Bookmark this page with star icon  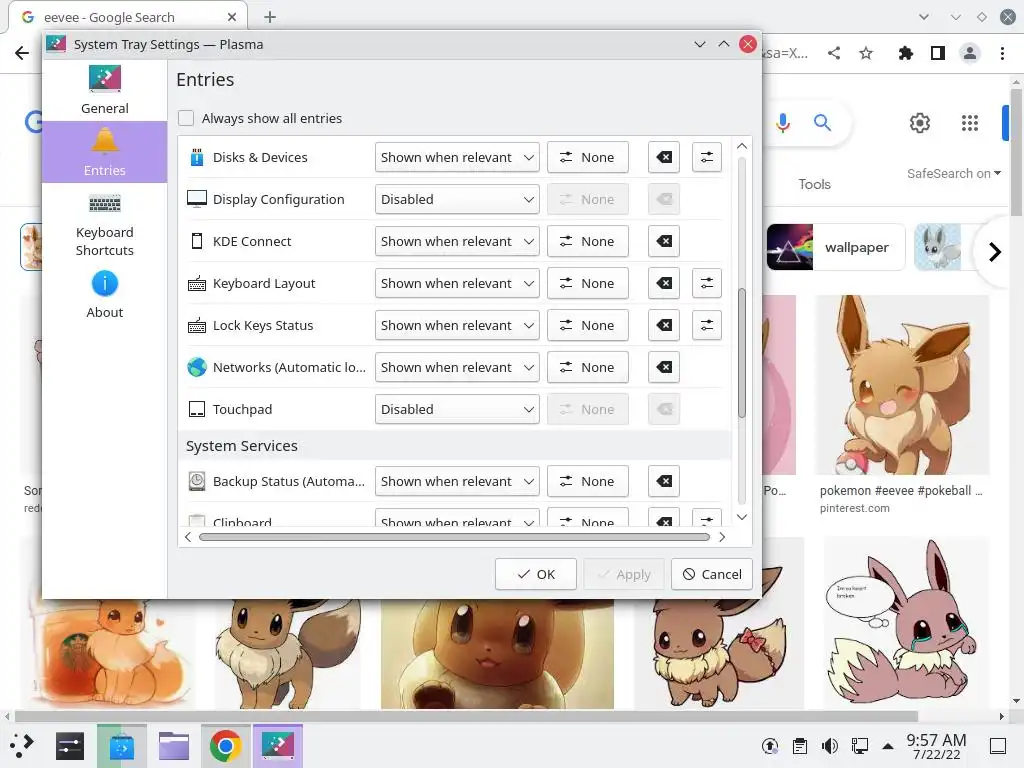tap(866, 53)
